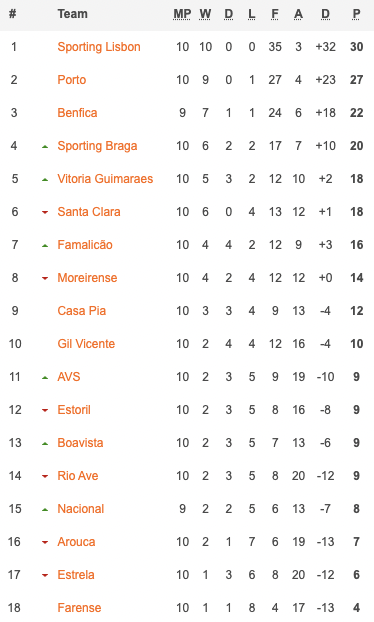Open the Sporting Lisbon team link
Screen dimensions: 374x622
(99, 47)
